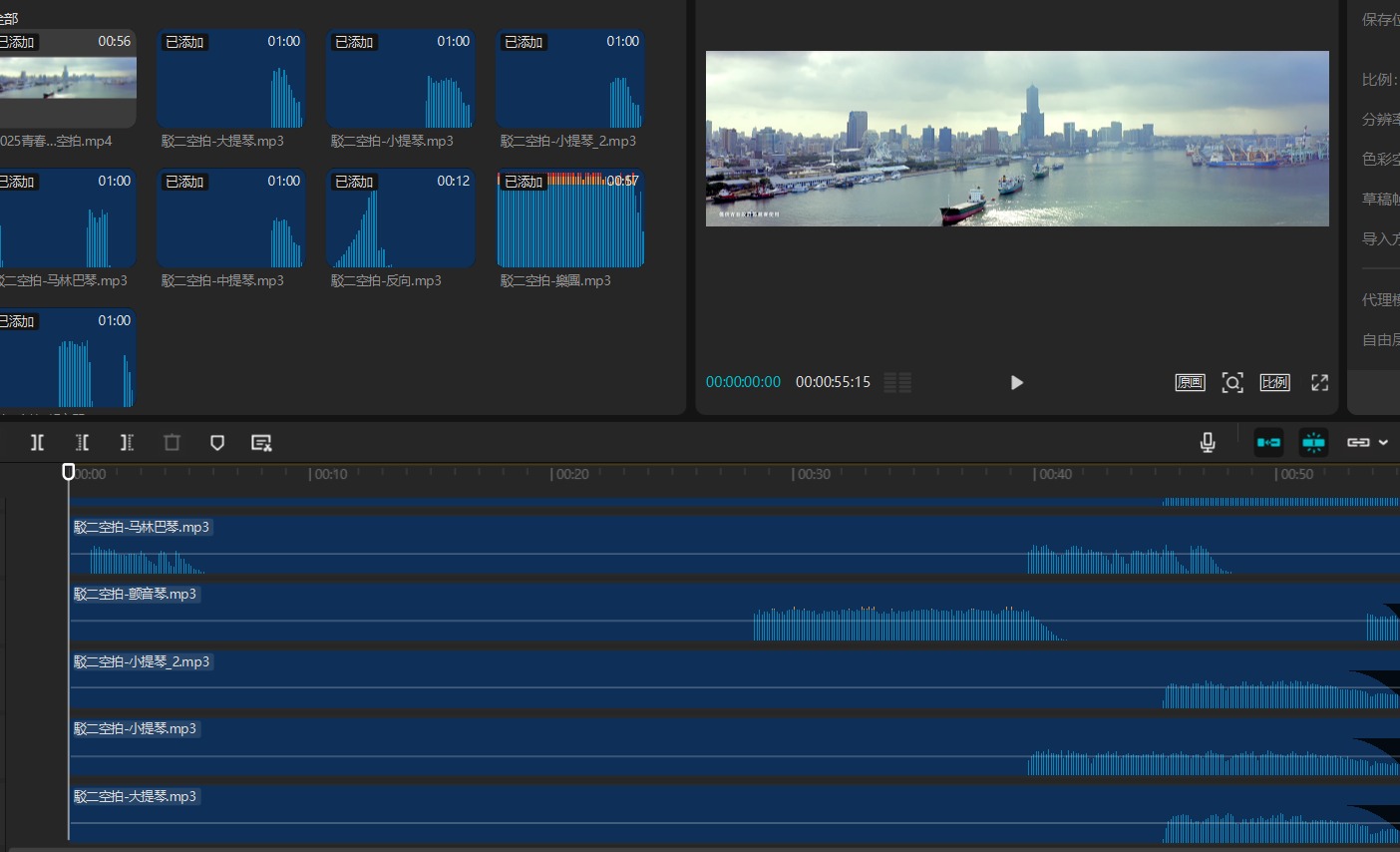Click the 駁二空拍-反向.mp3 file name label
Image resolution: width=1400 pixels, height=852 pixels.
[386, 280]
